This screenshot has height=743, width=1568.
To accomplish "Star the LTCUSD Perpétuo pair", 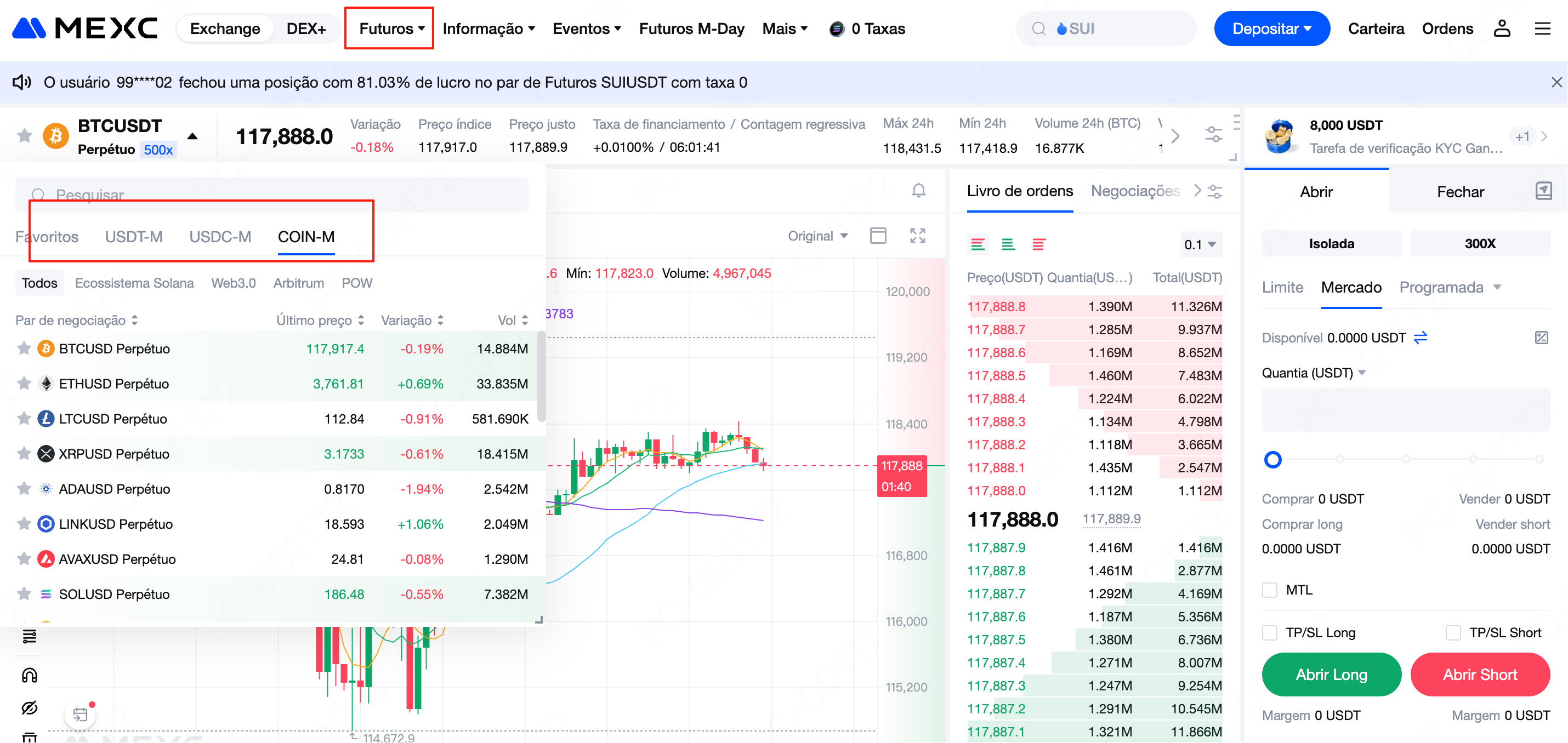I will 24,419.
